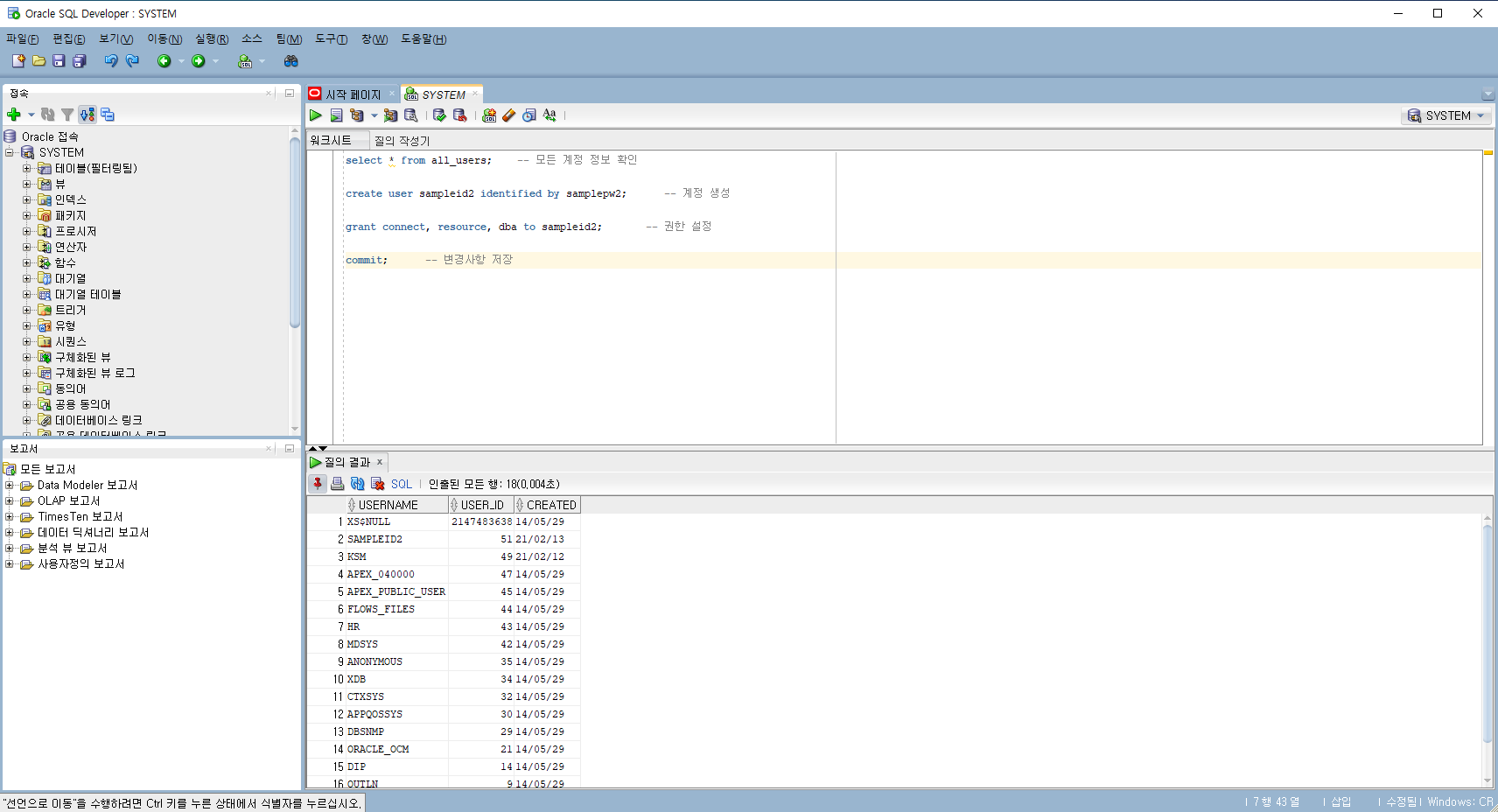Image resolution: width=1498 pixels, height=812 pixels.
Task: Click the APEX_PUBLIC_USER cell in results
Action: click(x=396, y=591)
